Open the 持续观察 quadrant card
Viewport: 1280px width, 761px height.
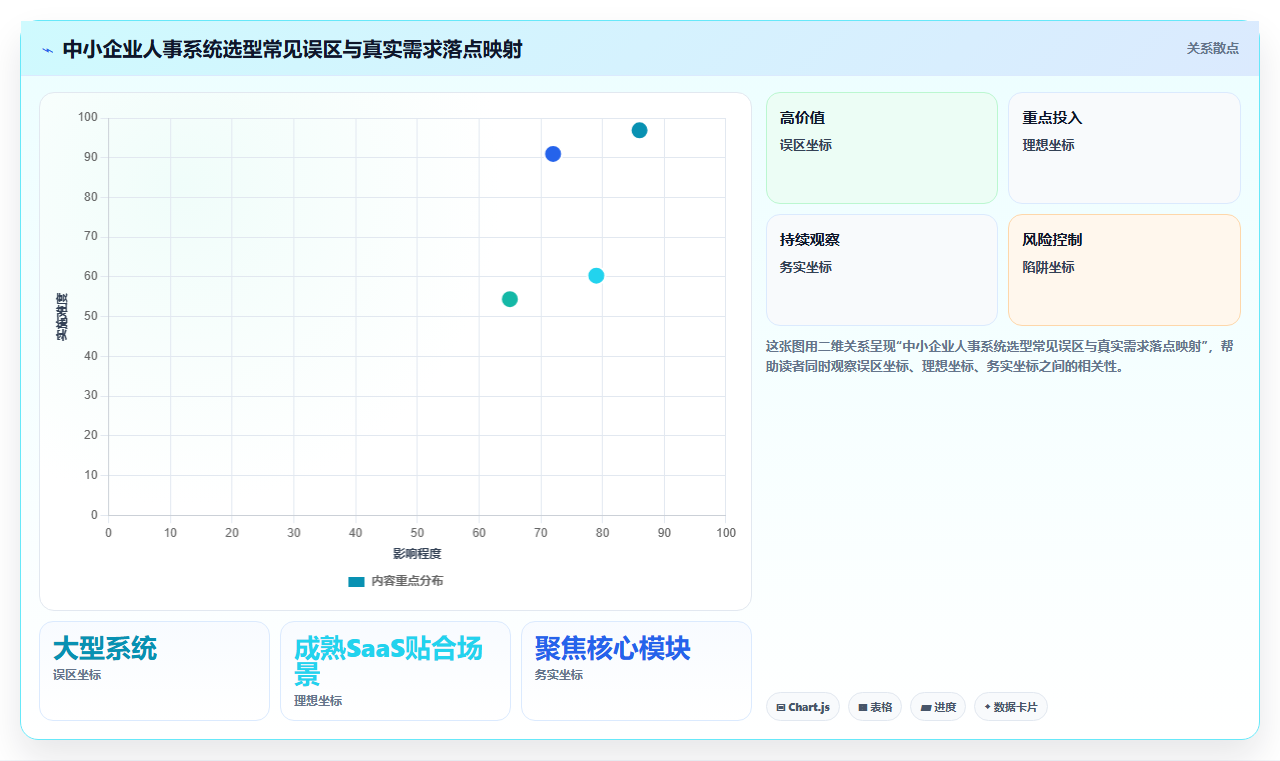(x=882, y=270)
